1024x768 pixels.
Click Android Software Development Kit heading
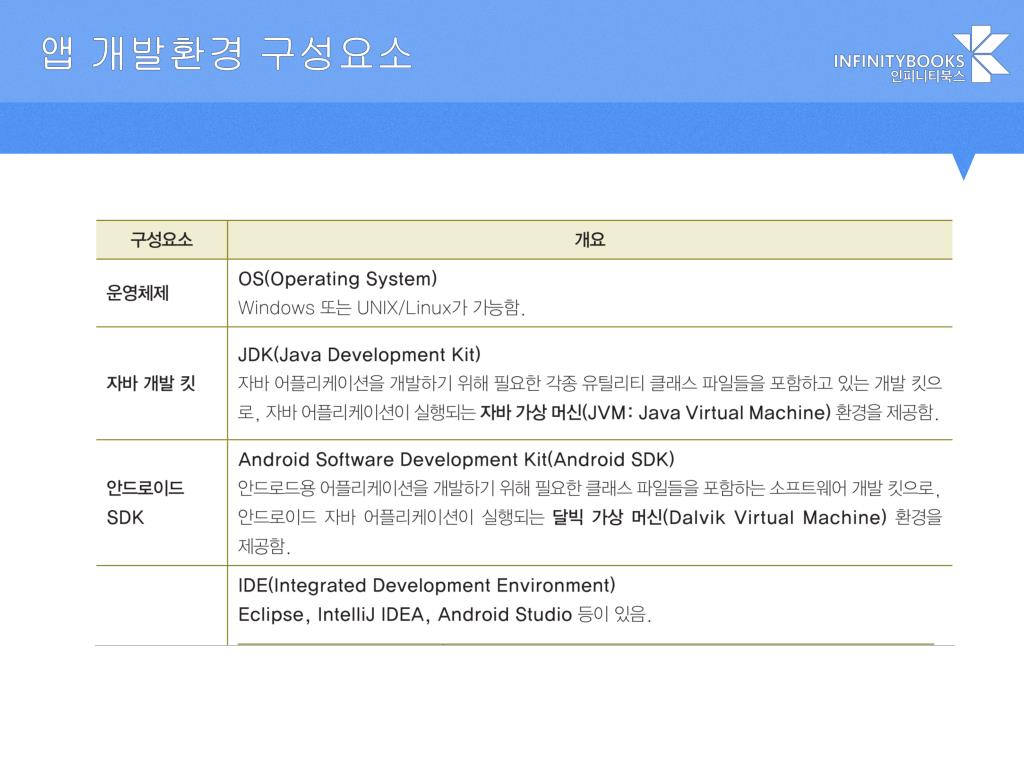point(456,459)
